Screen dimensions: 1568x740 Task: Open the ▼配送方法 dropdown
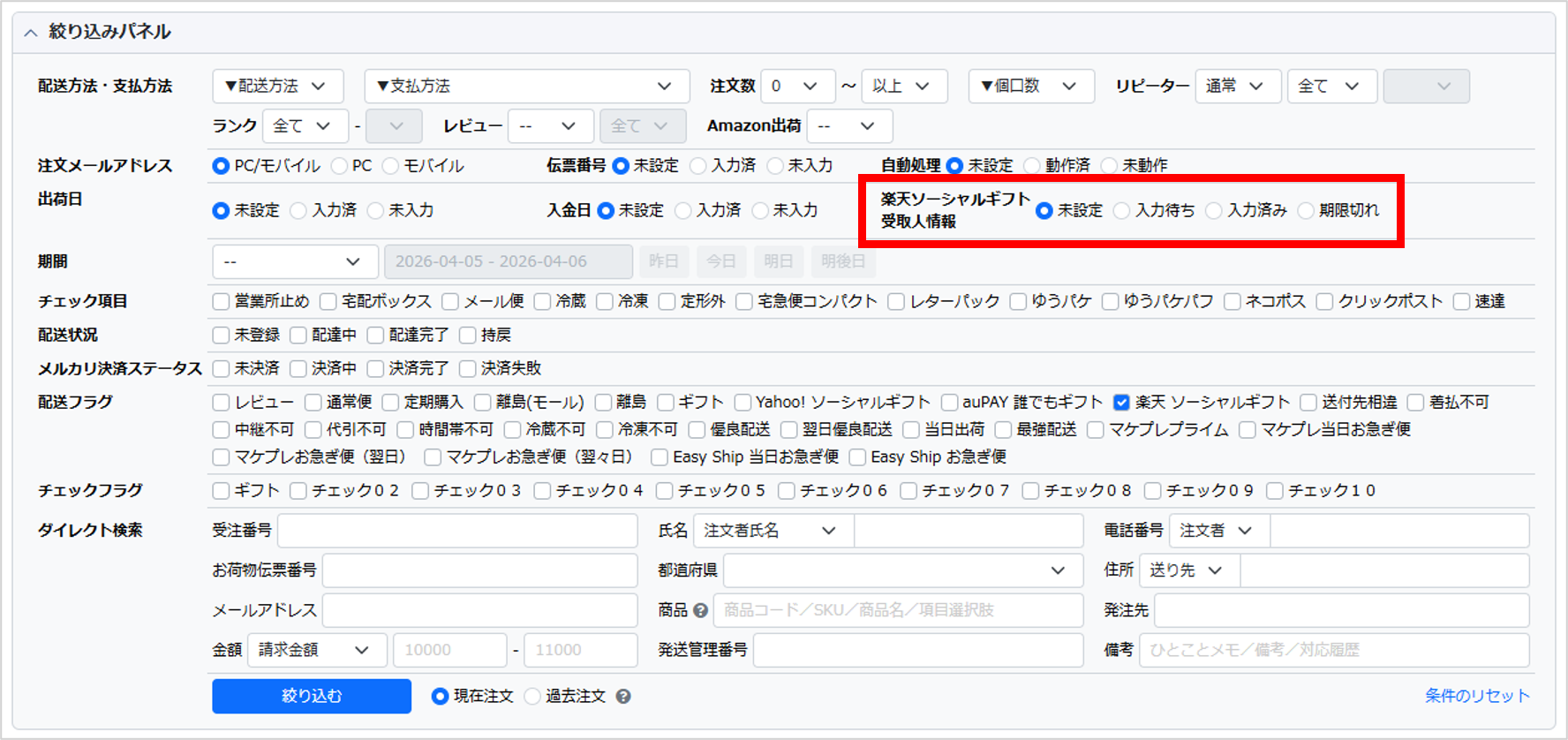click(276, 87)
